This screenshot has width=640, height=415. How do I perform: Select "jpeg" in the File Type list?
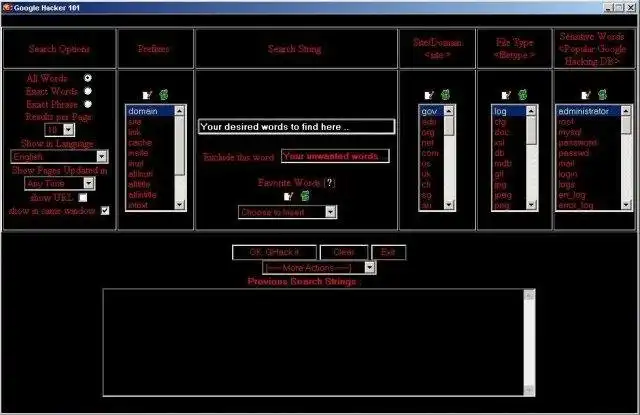pyautogui.click(x=509, y=195)
